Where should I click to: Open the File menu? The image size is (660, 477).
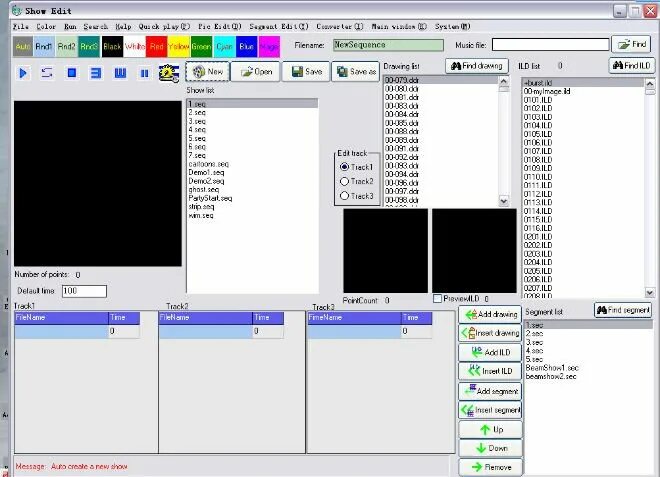tap(21, 26)
